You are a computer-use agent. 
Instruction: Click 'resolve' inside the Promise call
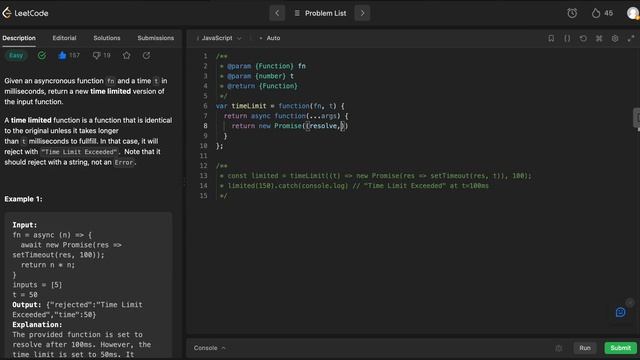tap(323, 126)
